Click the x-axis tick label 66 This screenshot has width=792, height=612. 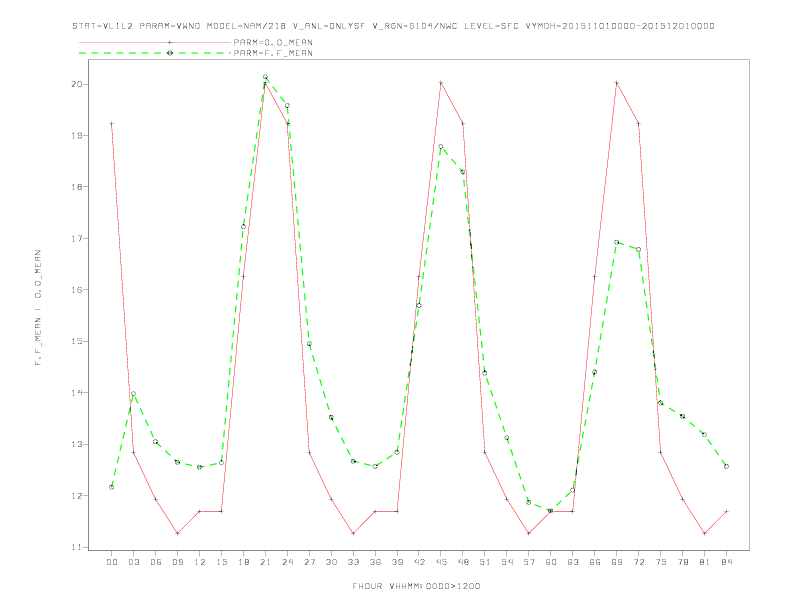[x=595, y=562]
